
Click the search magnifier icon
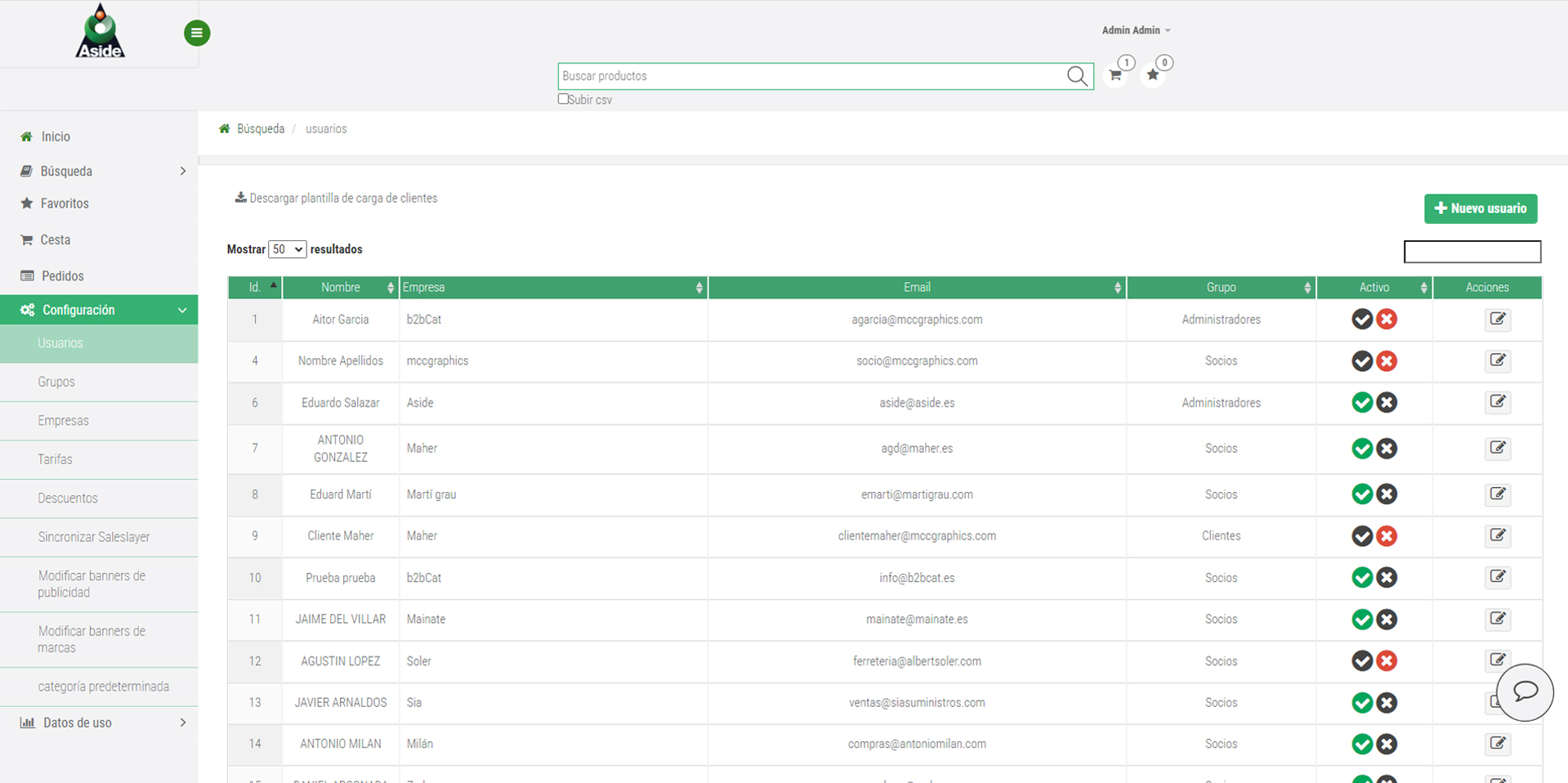pos(1077,76)
